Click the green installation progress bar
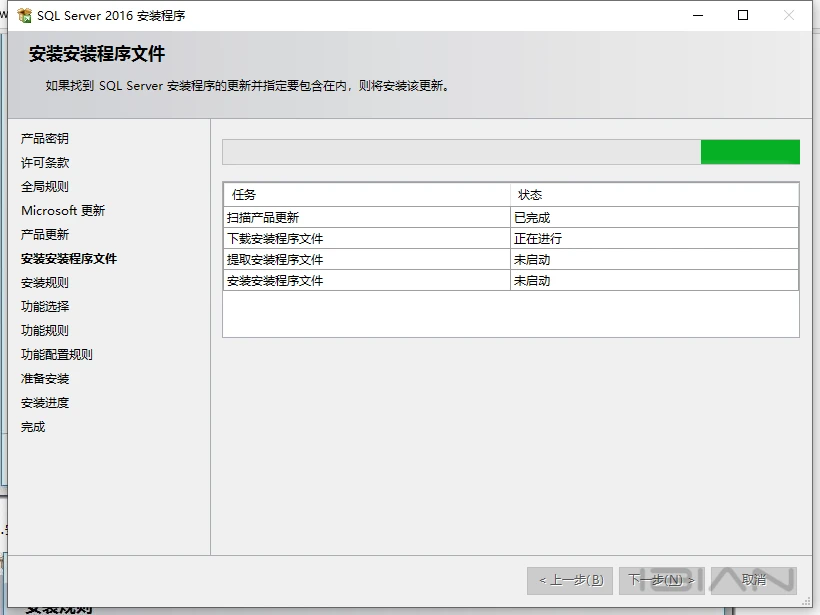 point(511,152)
